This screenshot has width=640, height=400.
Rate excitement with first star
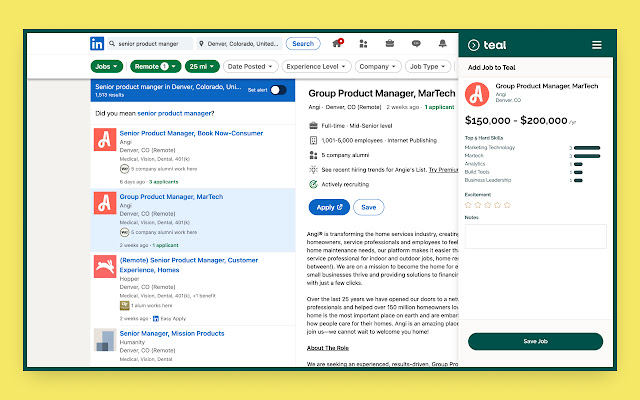pos(468,205)
